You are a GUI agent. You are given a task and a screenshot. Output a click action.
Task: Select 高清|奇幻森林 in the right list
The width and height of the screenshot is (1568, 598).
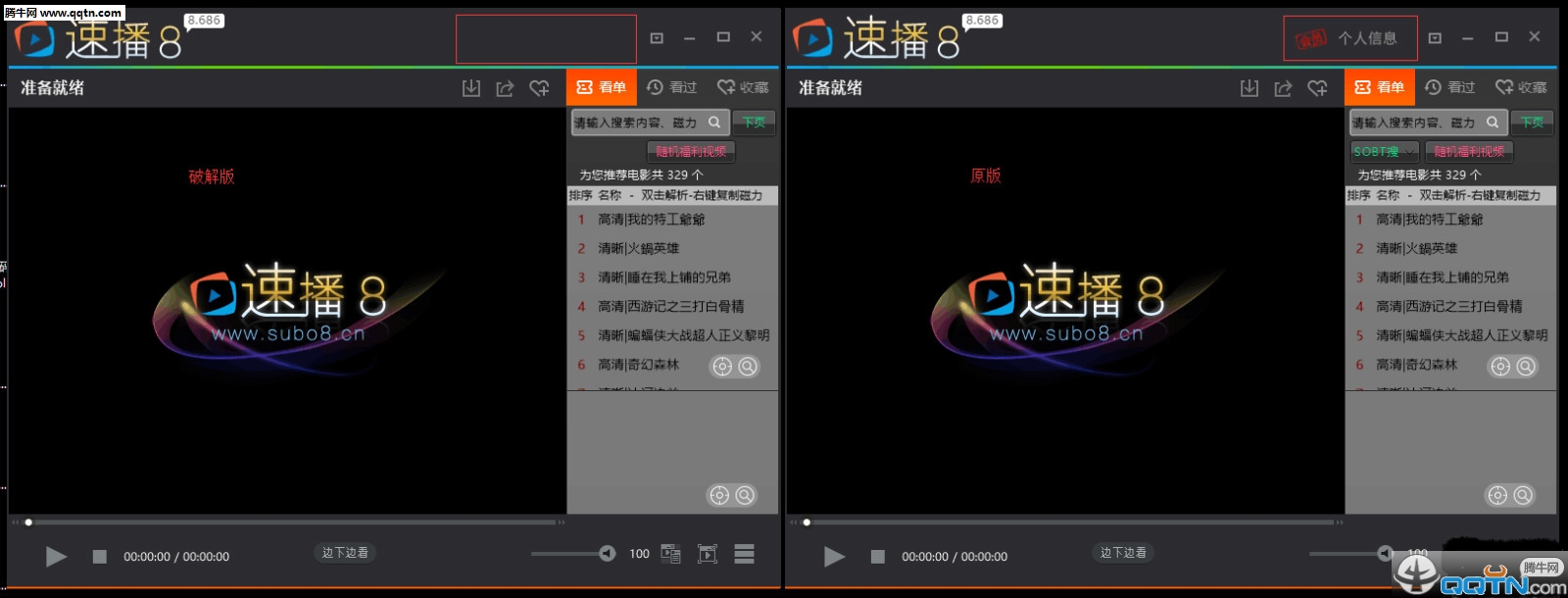[1416, 365]
